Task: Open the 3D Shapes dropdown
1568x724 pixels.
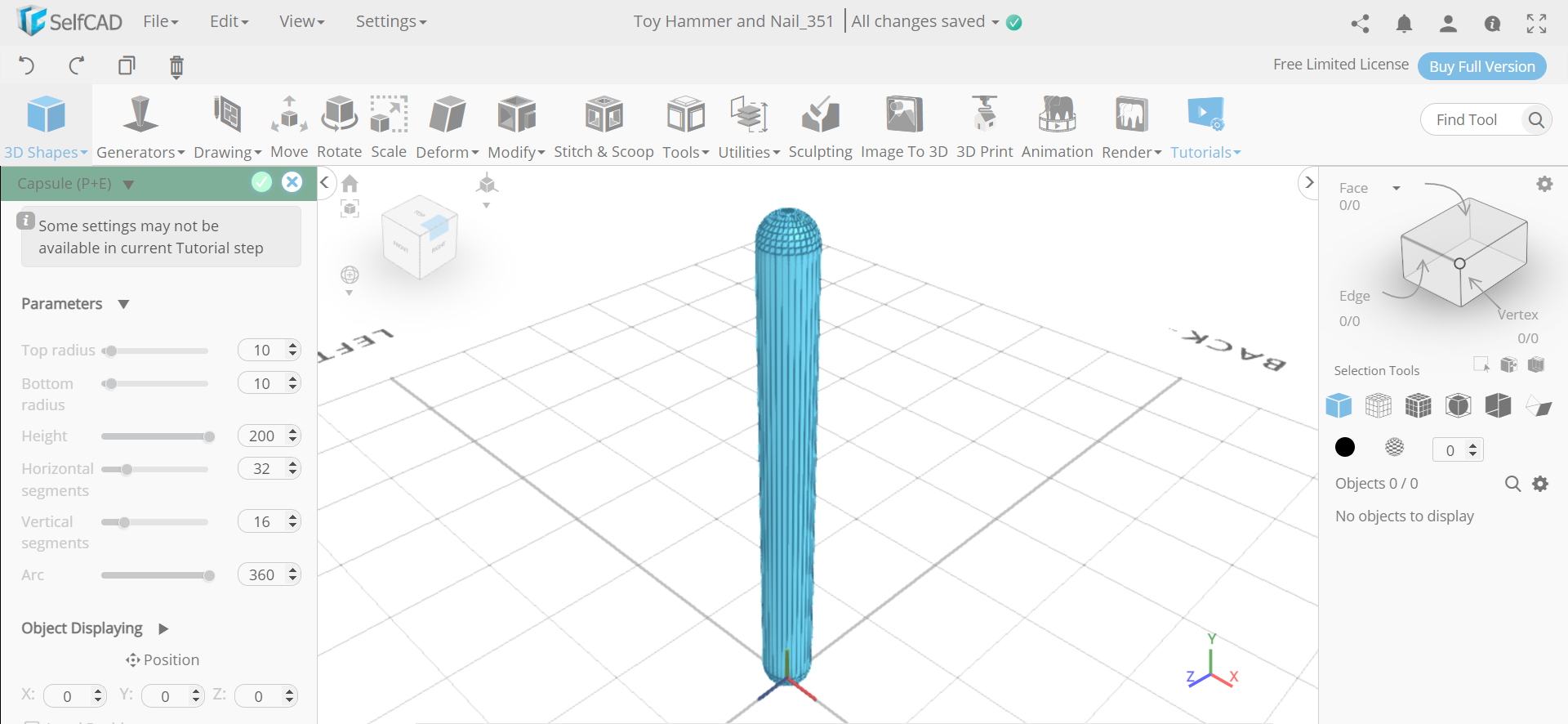Action: click(x=46, y=127)
